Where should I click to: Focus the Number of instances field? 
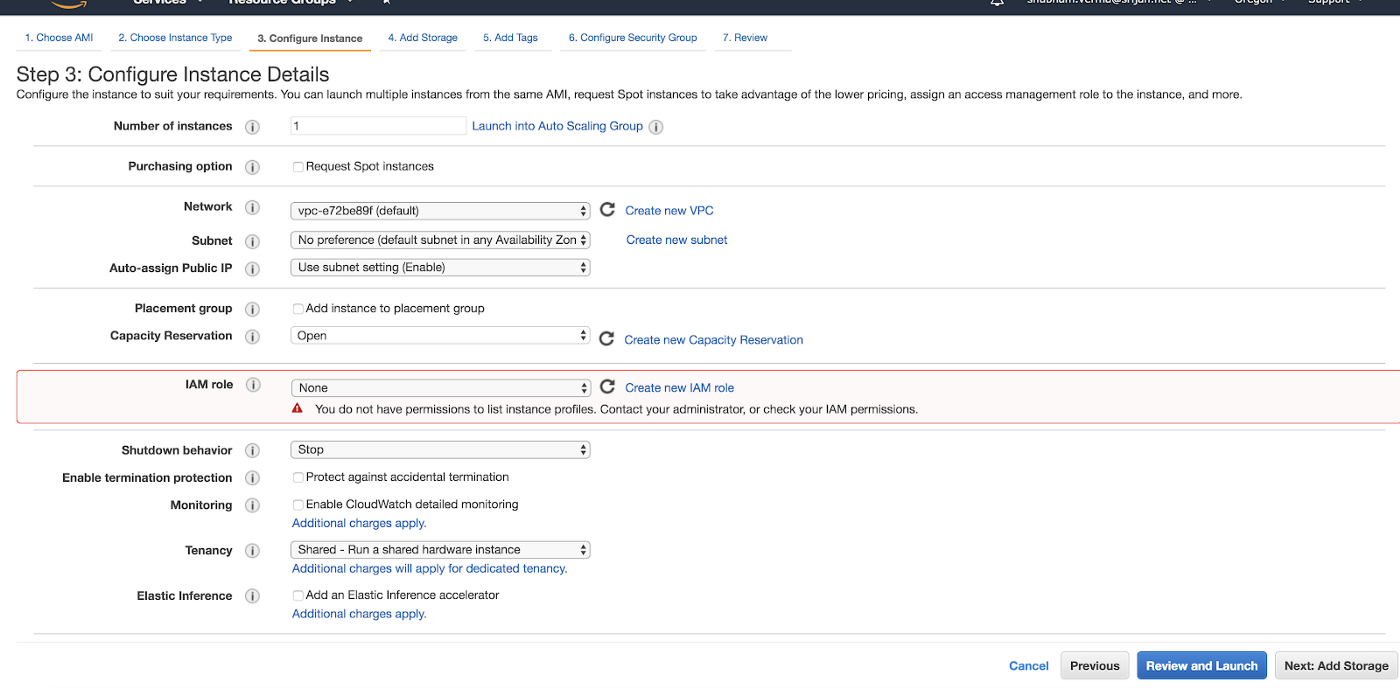click(x=379, y=126)
